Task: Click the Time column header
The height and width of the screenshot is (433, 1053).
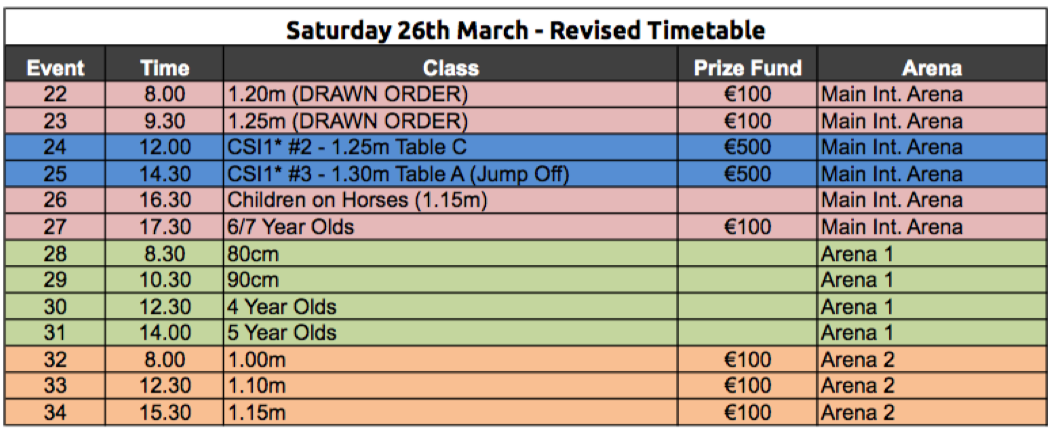Action: tap(165, 67)
